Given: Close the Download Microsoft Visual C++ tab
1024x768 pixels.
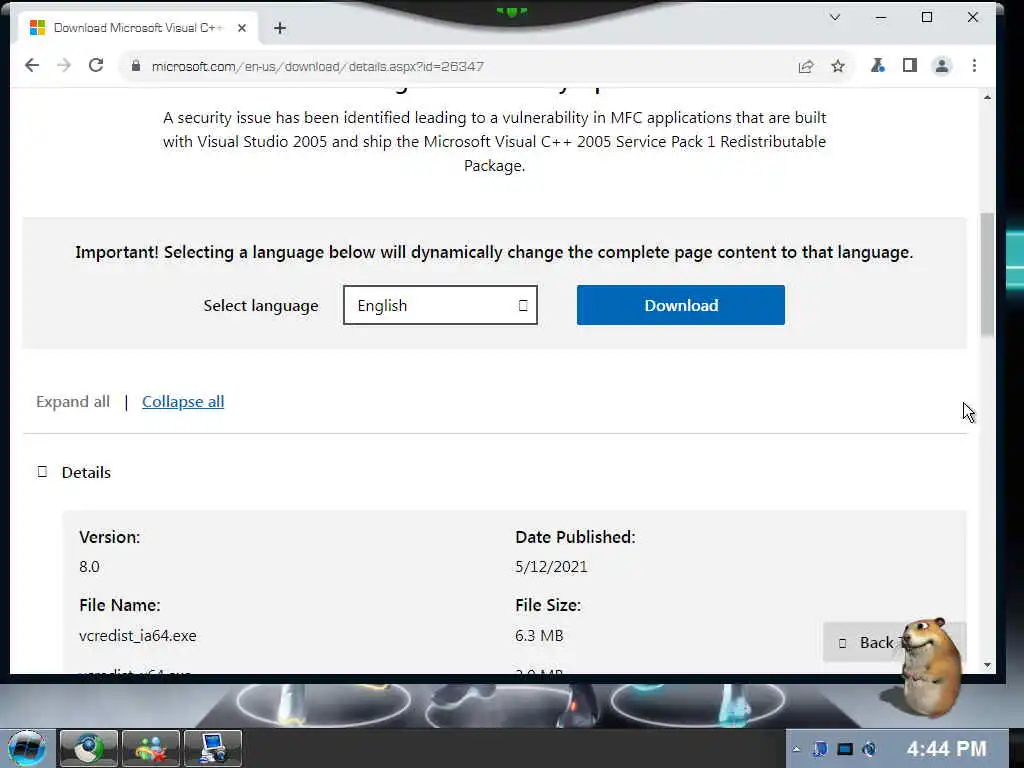Looking at the screenshot, I should 242,28.
